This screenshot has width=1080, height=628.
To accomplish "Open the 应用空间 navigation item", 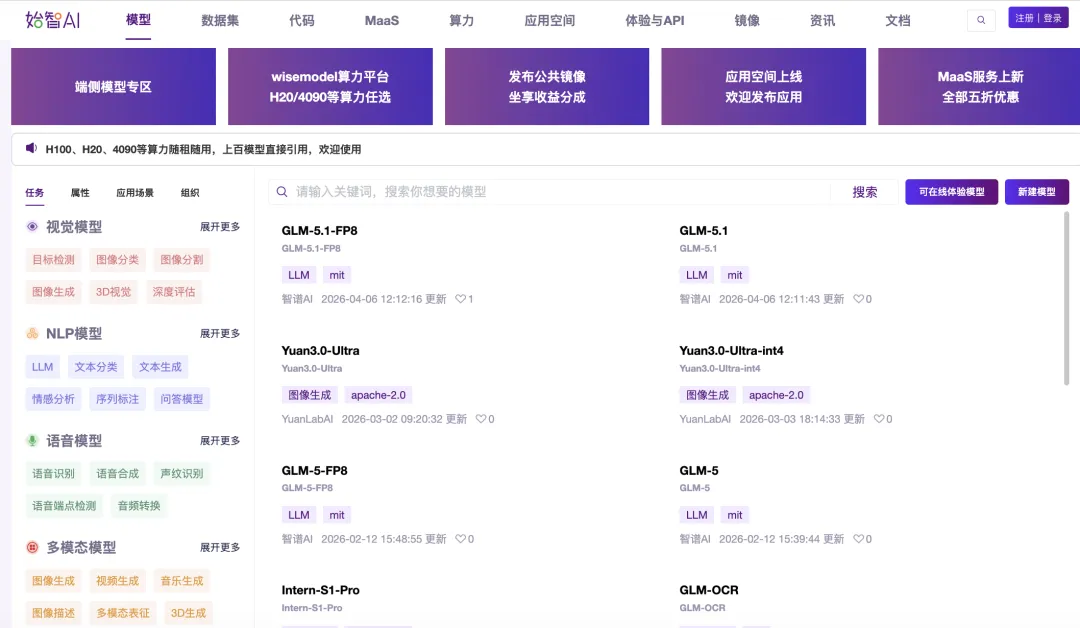I will pyautogui.click(x=549, y=21).
